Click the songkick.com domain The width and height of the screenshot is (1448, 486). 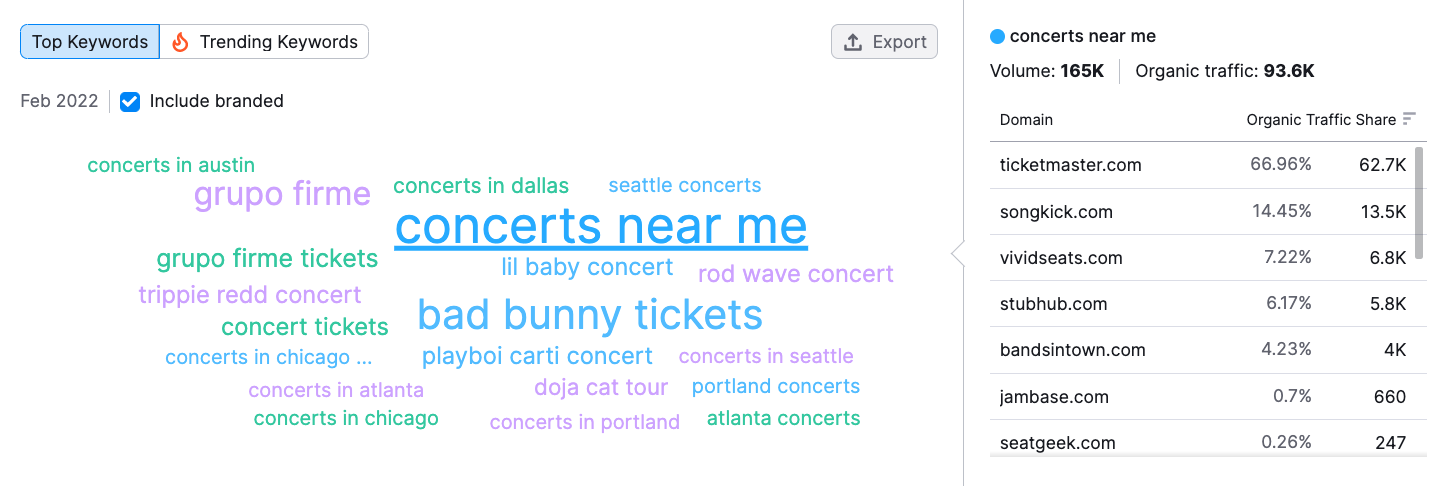pos(1056,211)
